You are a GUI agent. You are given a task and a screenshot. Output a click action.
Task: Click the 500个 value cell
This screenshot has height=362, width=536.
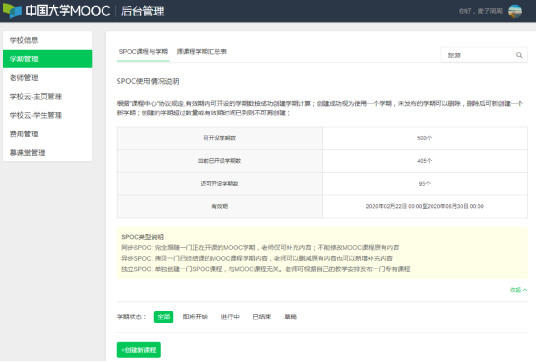(425, 138)
